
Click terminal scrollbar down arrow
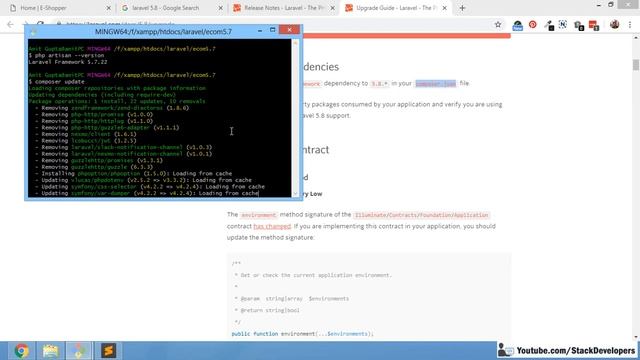296,193
